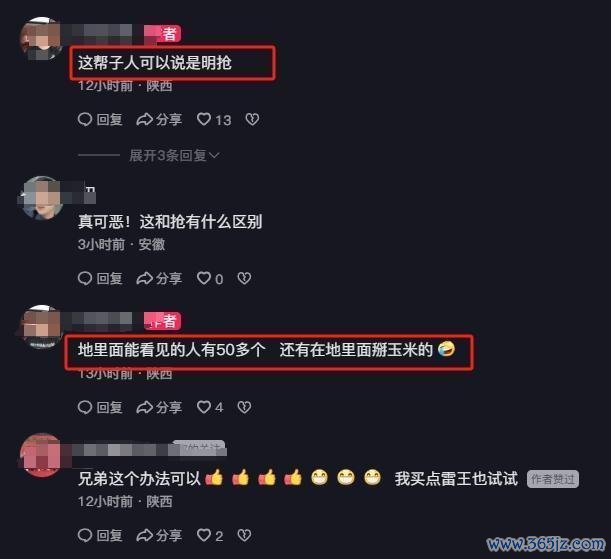Like the comment with 13 likes
The image size is (611, 559).
[x=214, y=119]
